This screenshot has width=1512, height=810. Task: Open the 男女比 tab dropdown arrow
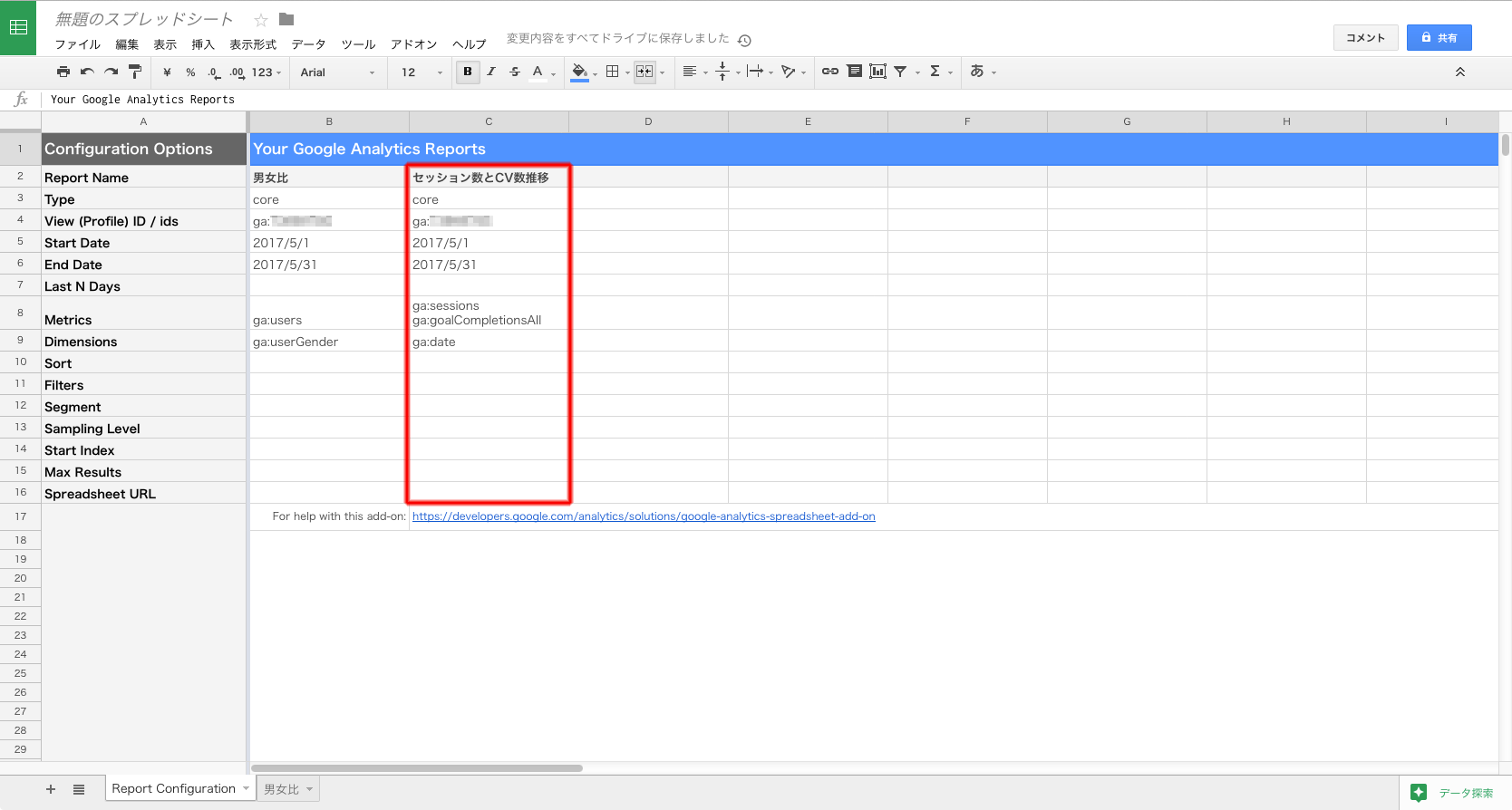309,789
